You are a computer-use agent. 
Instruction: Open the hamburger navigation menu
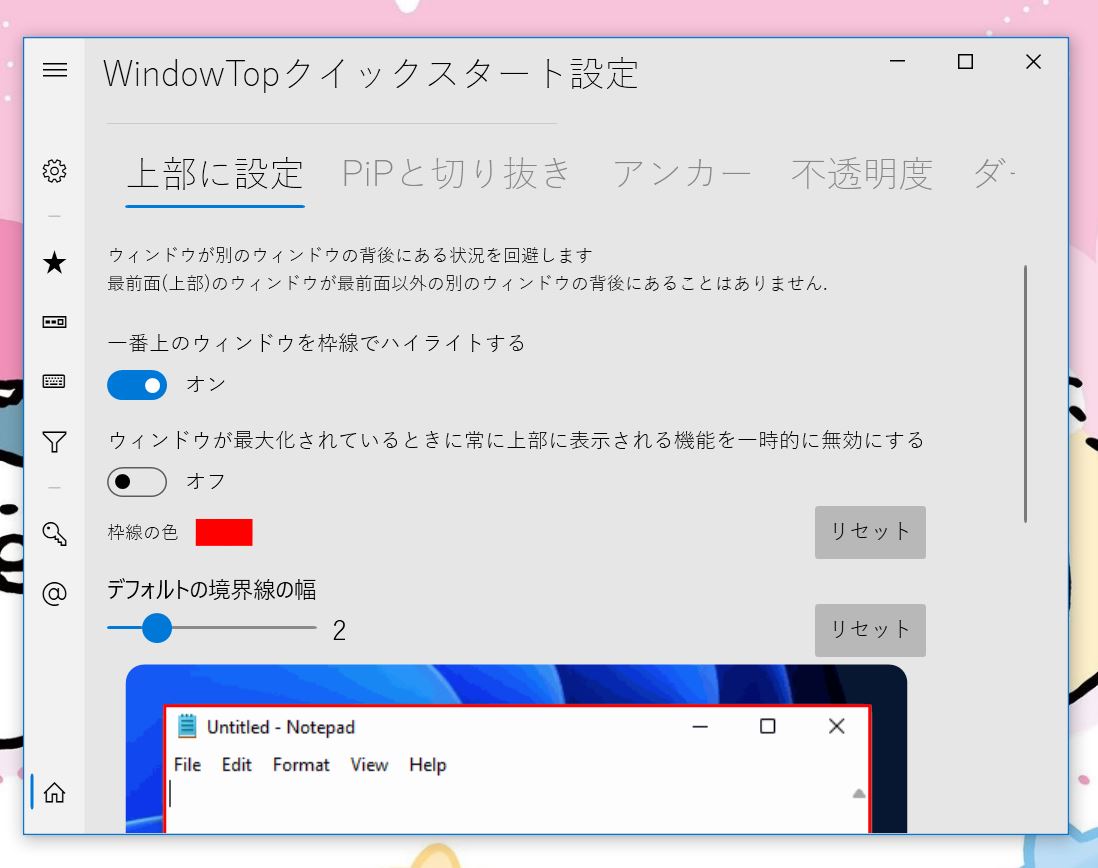click(55, 70)
